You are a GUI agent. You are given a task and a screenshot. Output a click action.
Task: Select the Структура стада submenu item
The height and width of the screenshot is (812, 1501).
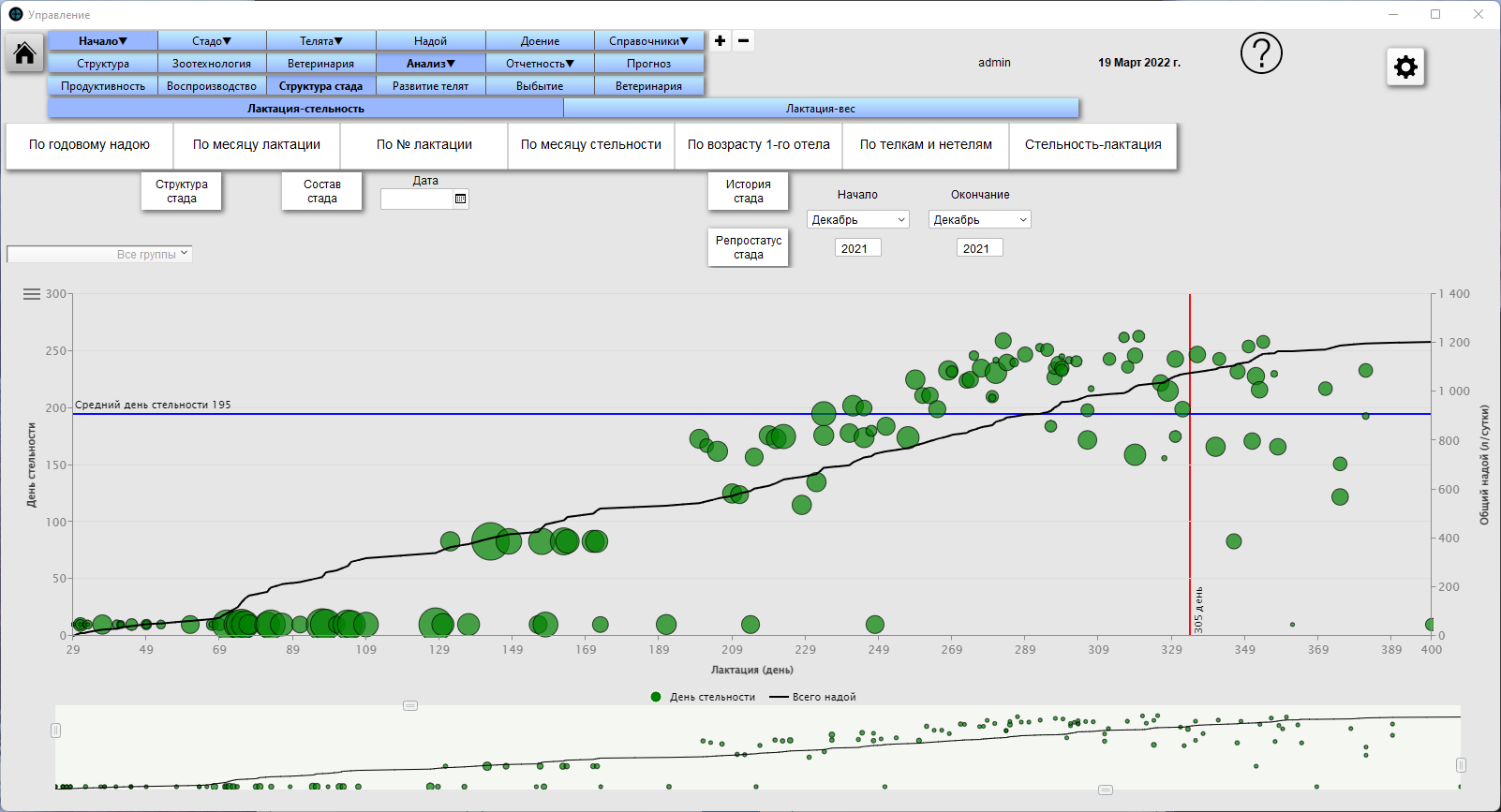[x=321, y=86]
